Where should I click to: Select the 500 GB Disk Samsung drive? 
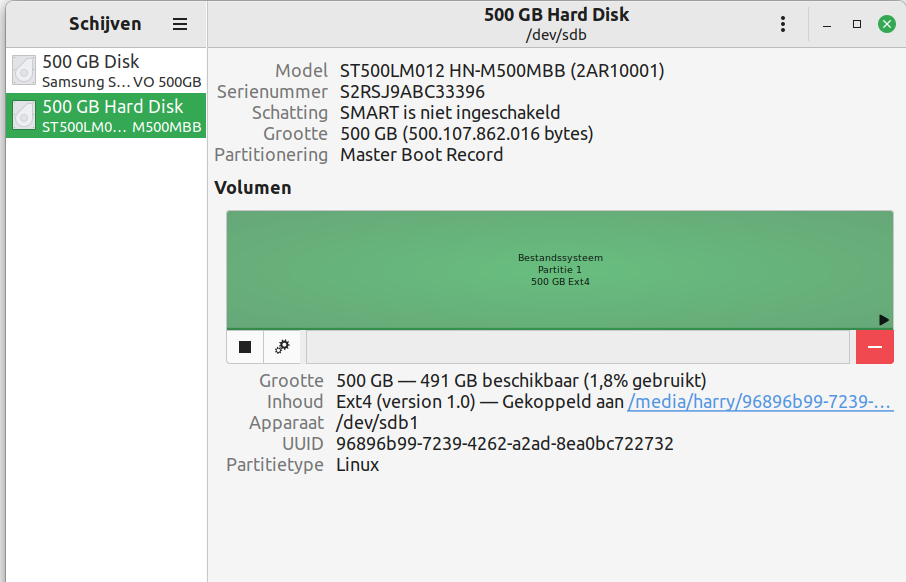point(106,71)
